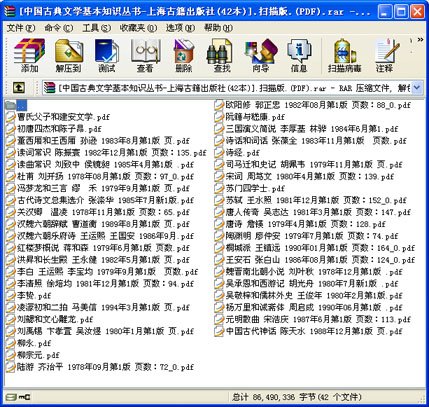Open the 选项(N) menu
The image size is (429, 407).
[x=180, y=28]
